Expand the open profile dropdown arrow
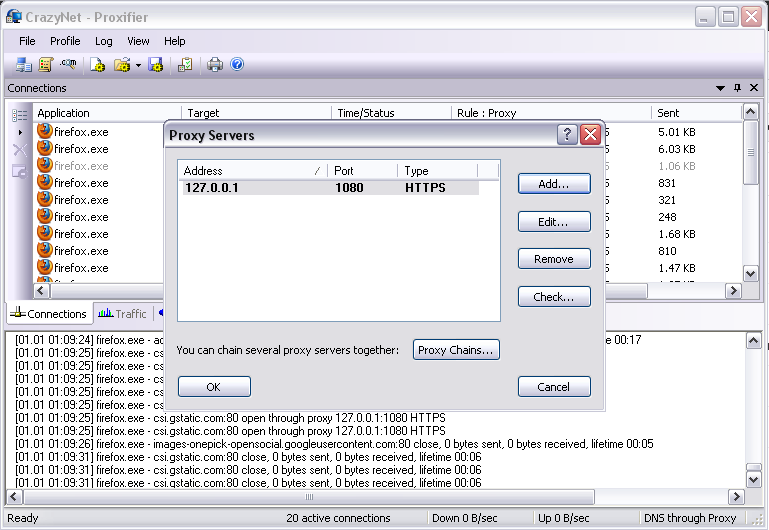The image size is (769, 530). coord(138,65)
